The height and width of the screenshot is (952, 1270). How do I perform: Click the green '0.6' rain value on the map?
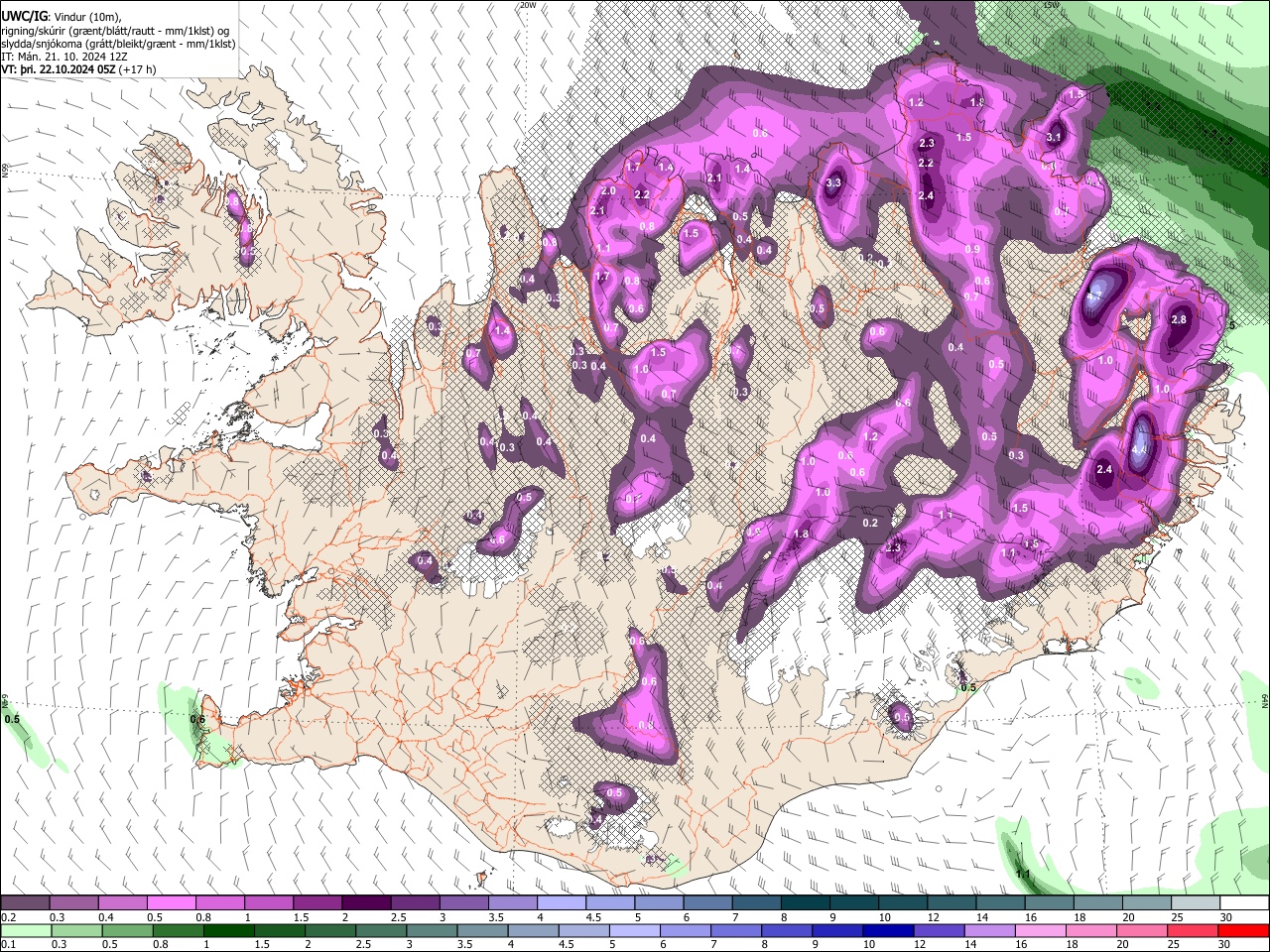[x=196, y=720]
